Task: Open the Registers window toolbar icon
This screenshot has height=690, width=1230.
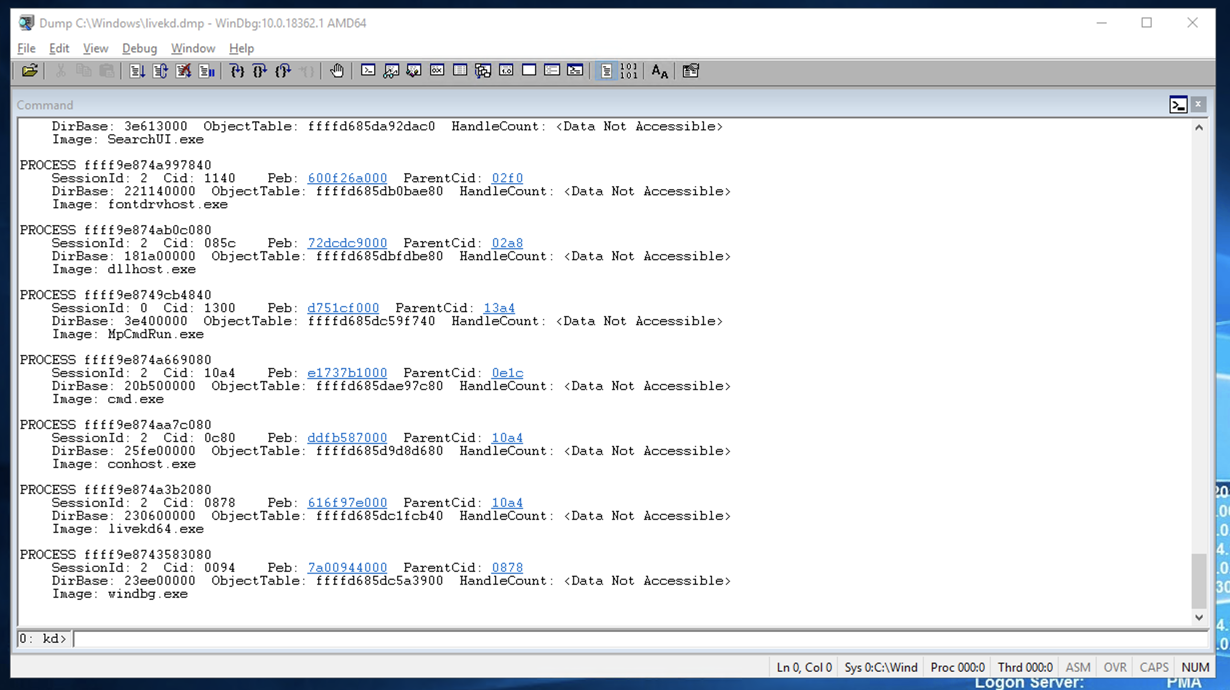Action: 437,71
